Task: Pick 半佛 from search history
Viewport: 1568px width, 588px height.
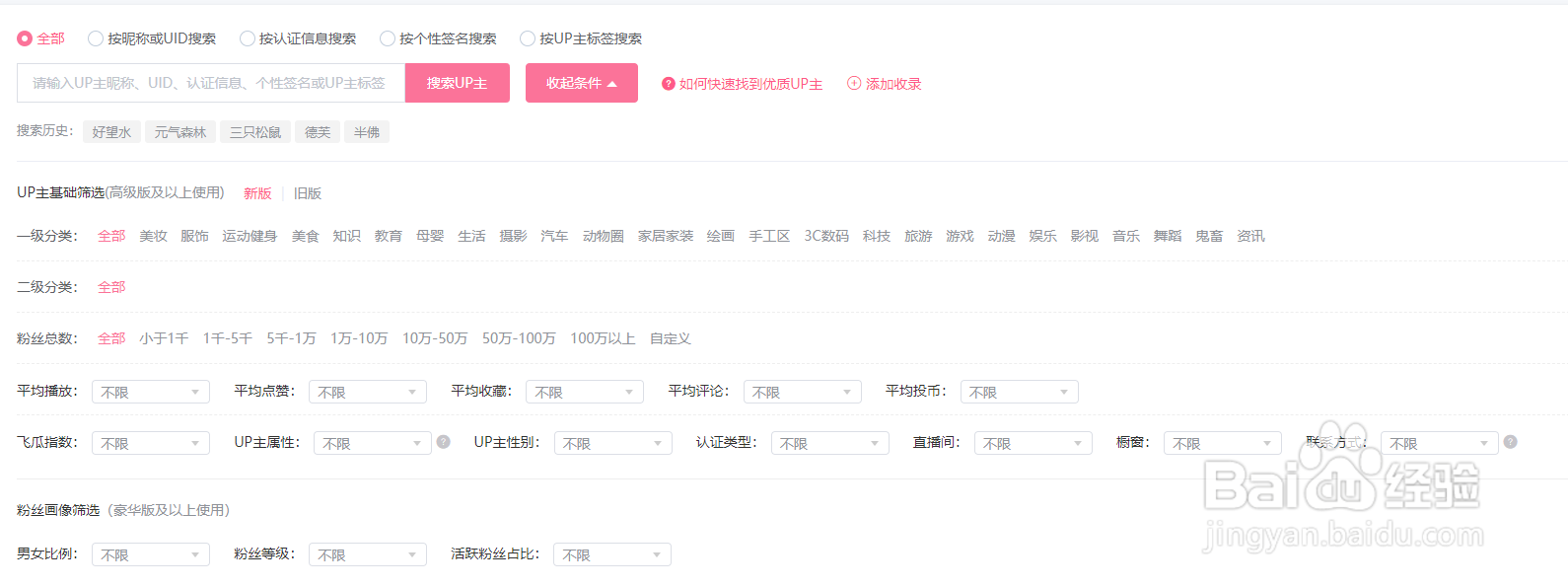Action: point(367,132)
